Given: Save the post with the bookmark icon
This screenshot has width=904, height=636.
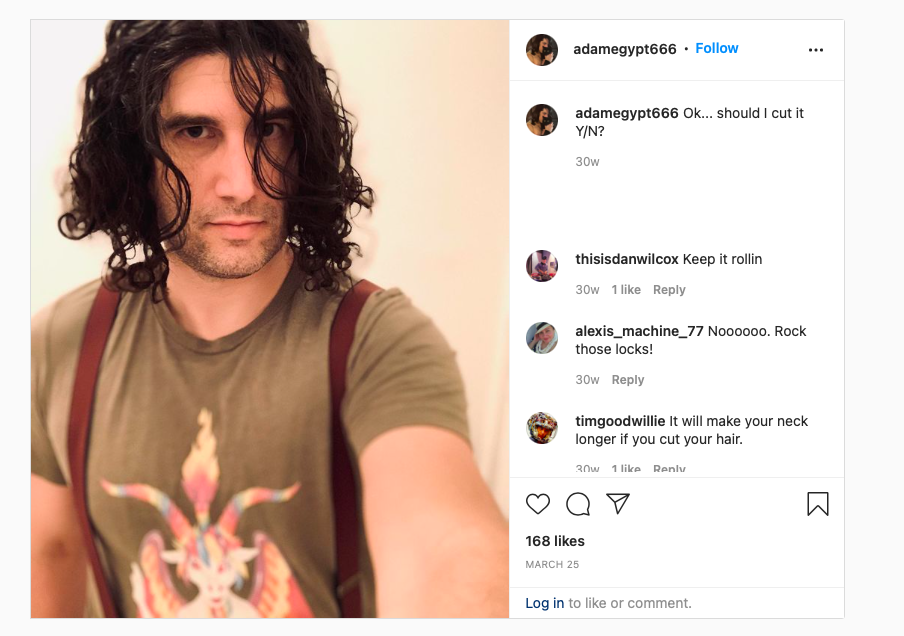Looking at the screenshot, I should pos(818,504).
